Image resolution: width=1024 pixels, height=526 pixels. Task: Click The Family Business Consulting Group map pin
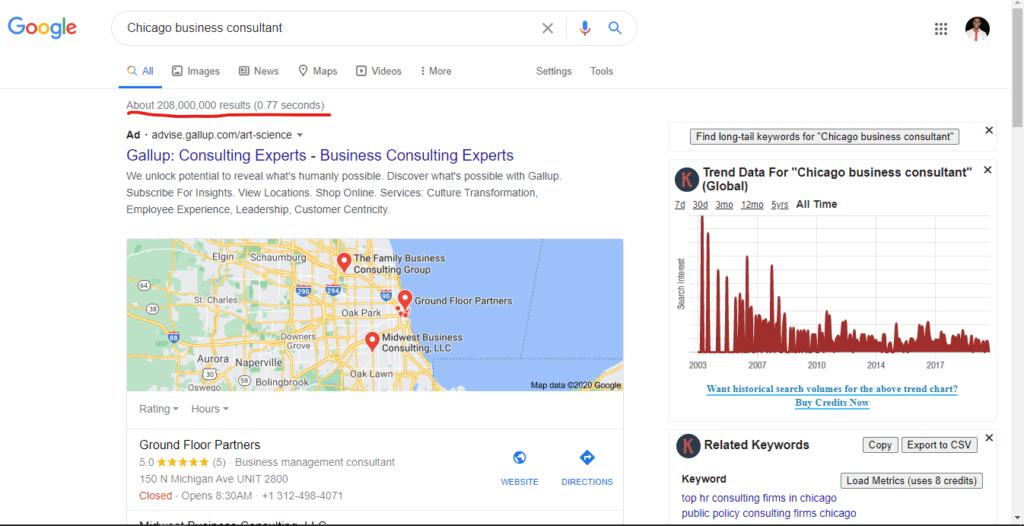coord(344,263)
